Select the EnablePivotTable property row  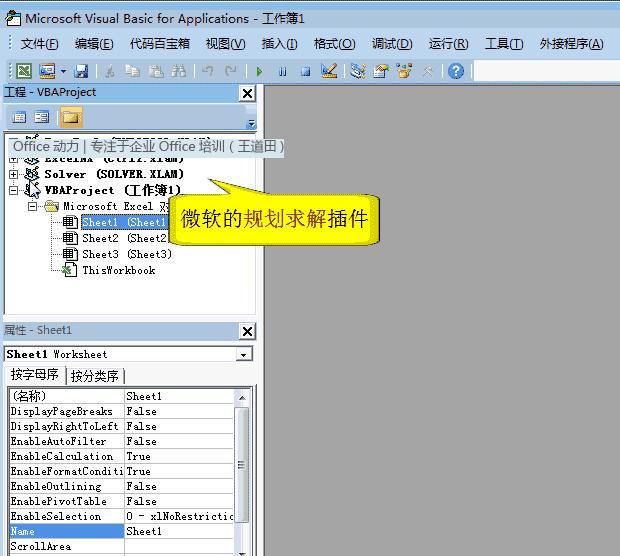pyautogui.click(x=122, y=501)
